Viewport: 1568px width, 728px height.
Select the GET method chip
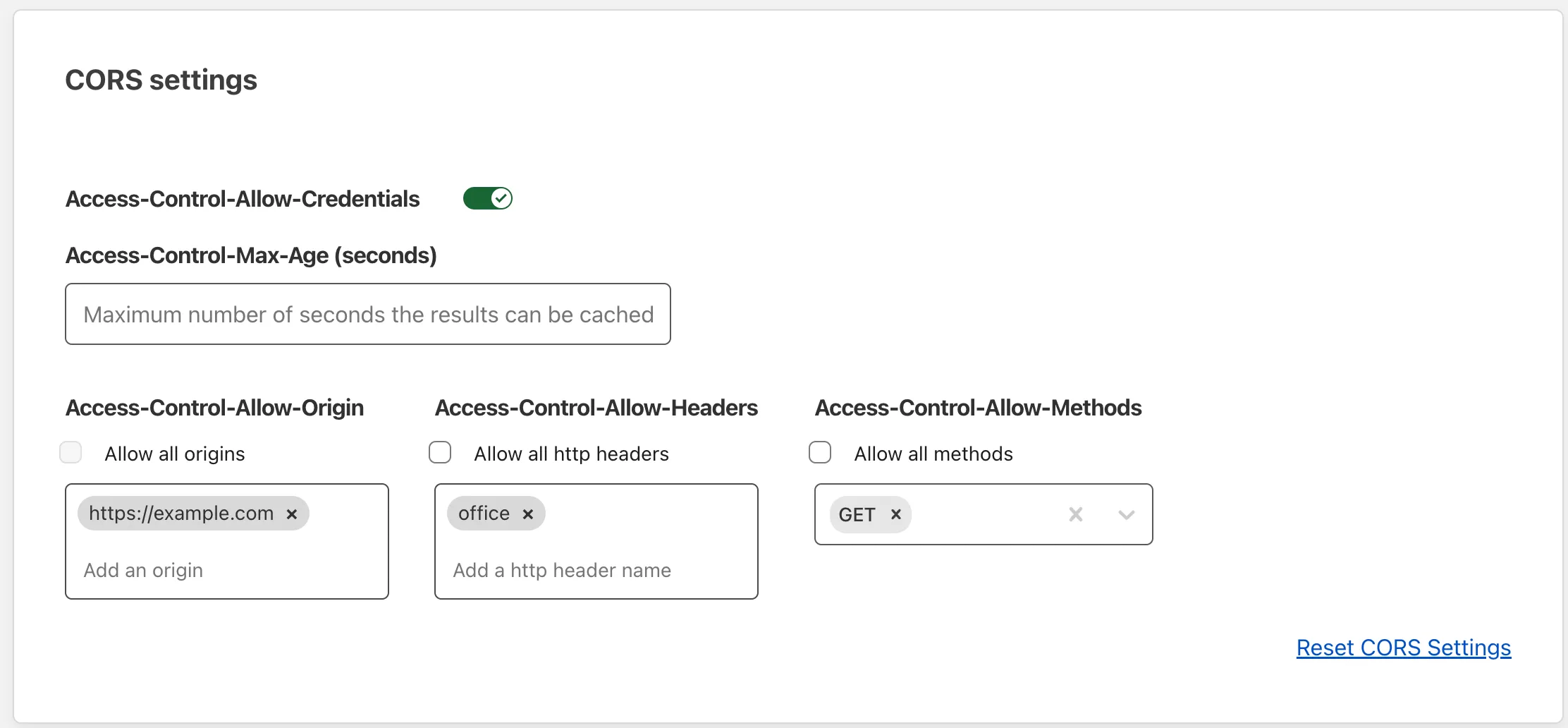coord(857,514)
